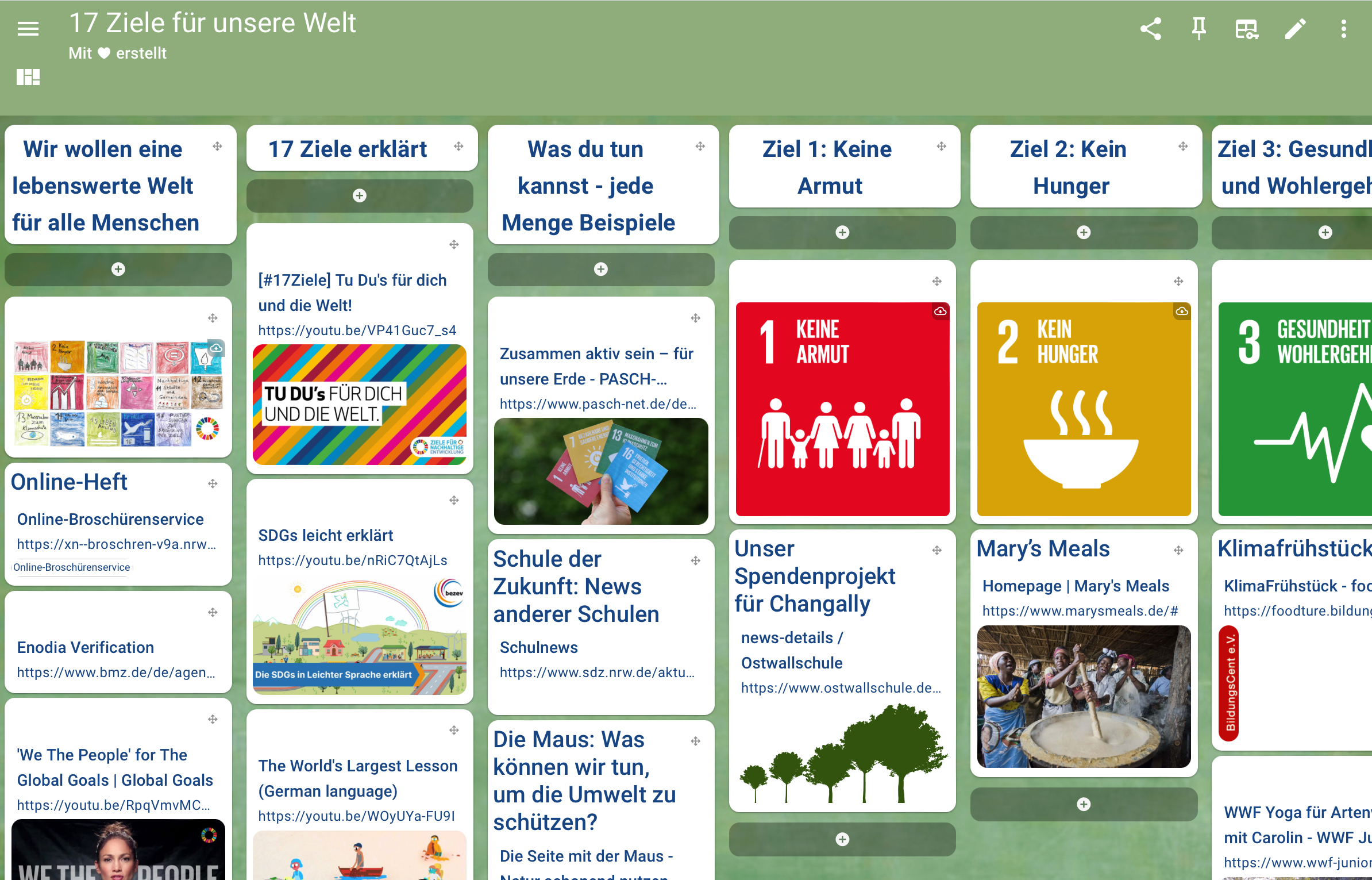Click the pin icon in header

point(1199,29)
